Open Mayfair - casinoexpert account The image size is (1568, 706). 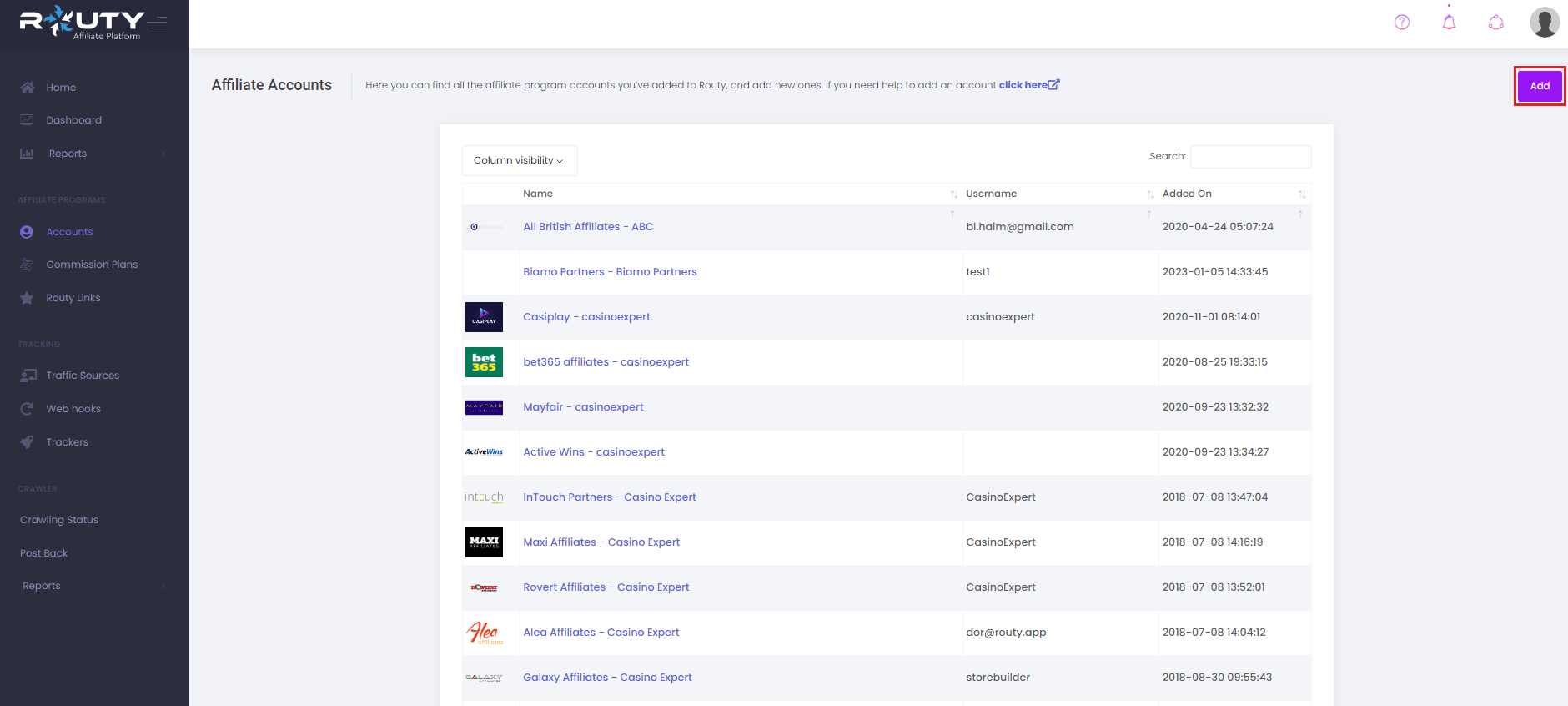click(583, 407)
